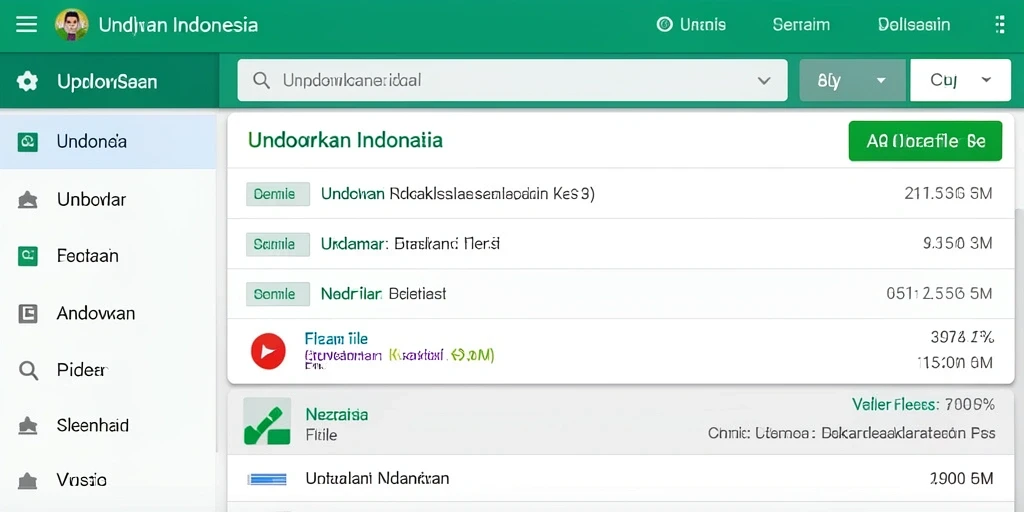Open the Cuj dropdown
1024x512 pixels.
(x=960, y=80)
